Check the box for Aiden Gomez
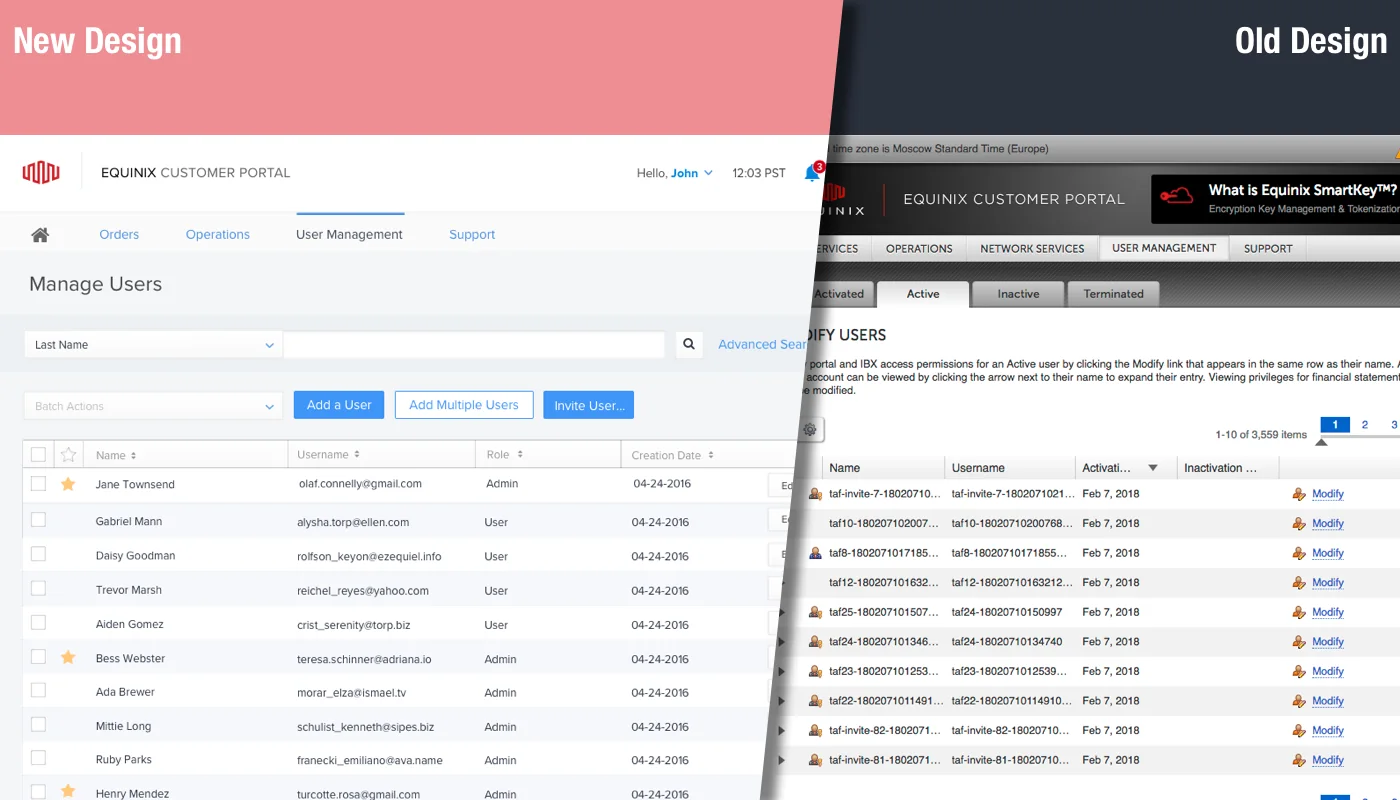The height and width of the screenshot is (800, 1400). click(x=38, y=622)
